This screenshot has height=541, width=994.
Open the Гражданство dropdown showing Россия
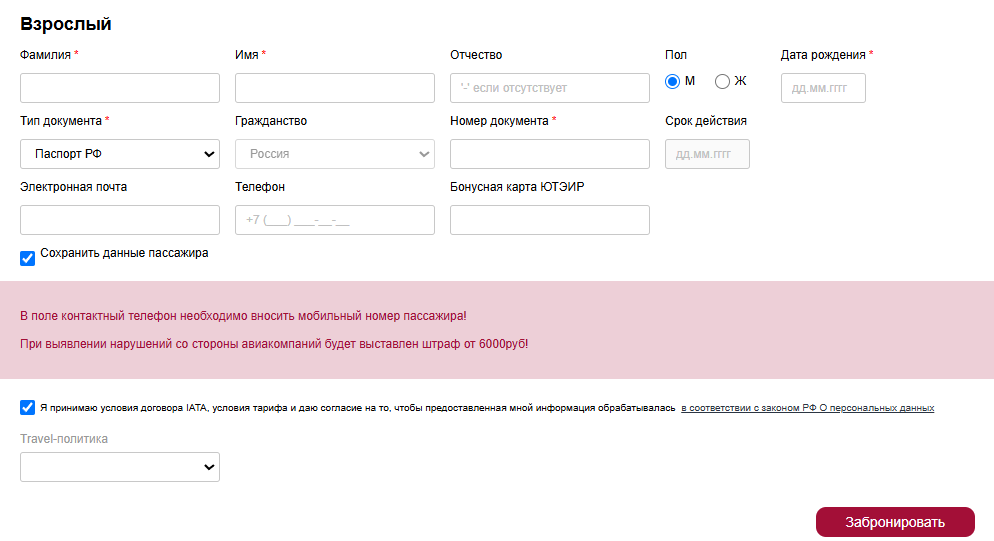335,154
